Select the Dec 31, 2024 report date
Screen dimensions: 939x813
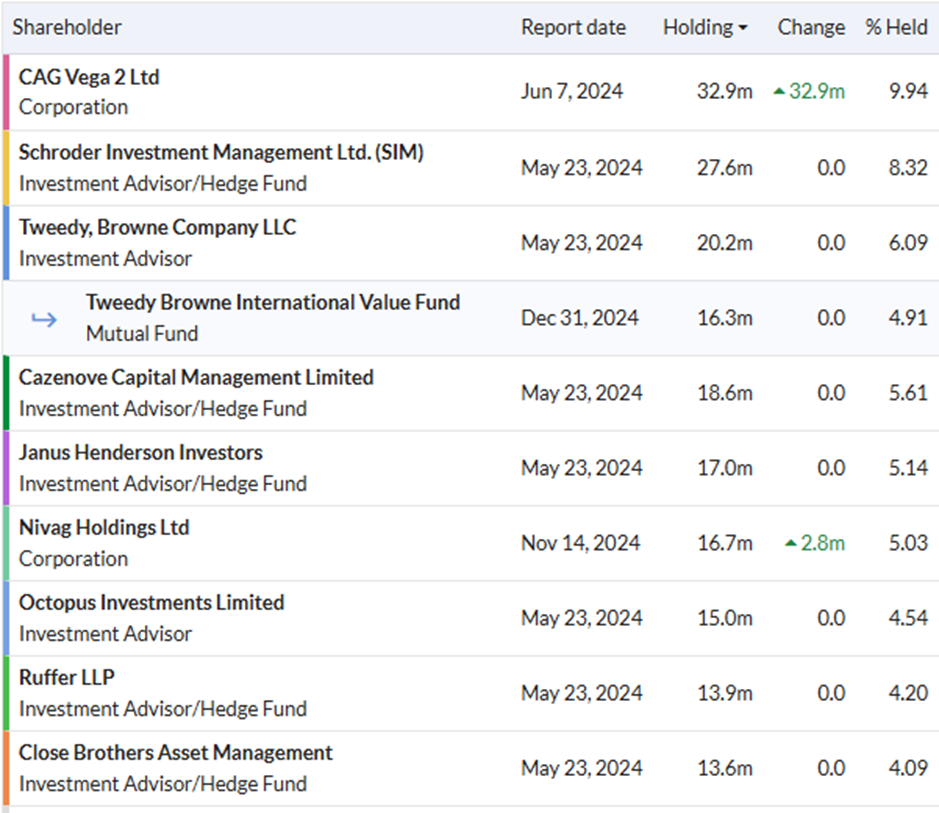click(580, 318)
